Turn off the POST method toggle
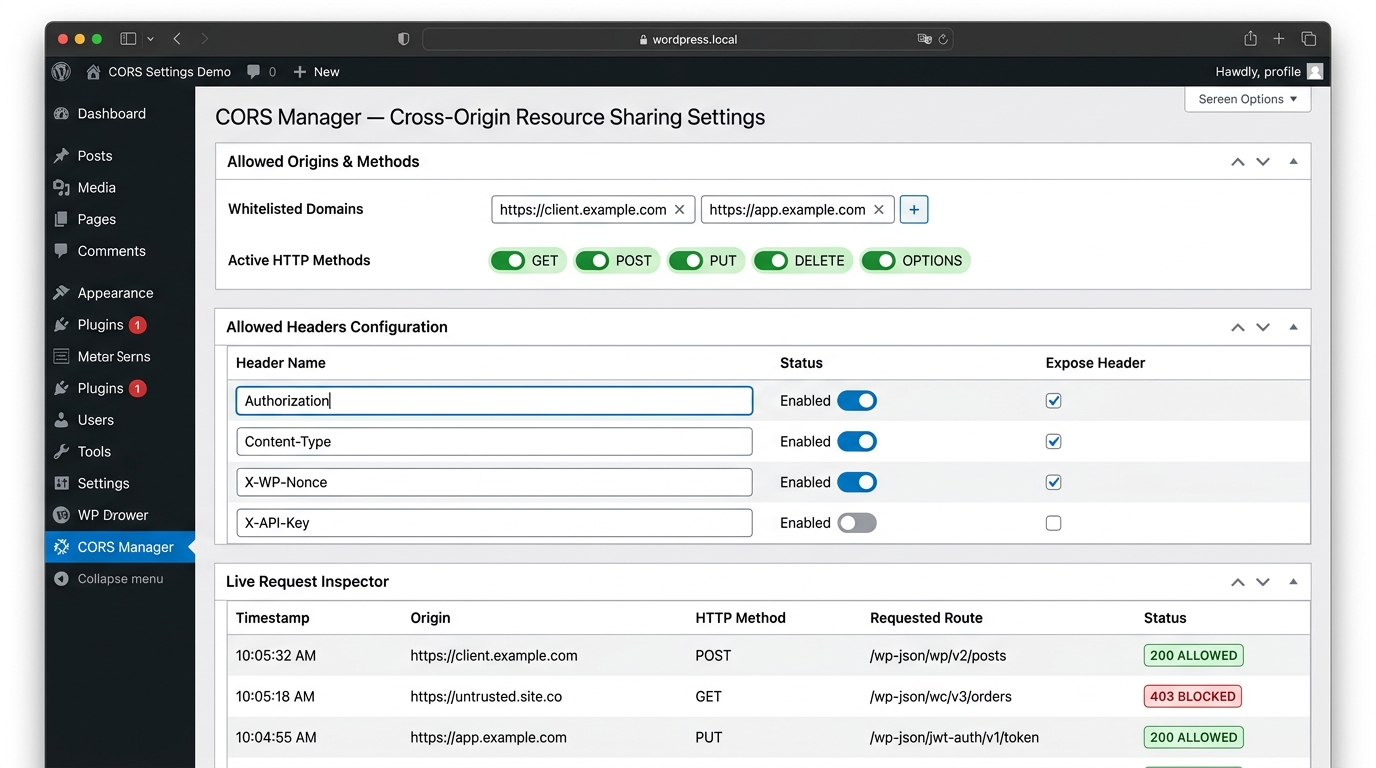The width and height of the screenshot is (1376, 768). (x=593, y=261)
